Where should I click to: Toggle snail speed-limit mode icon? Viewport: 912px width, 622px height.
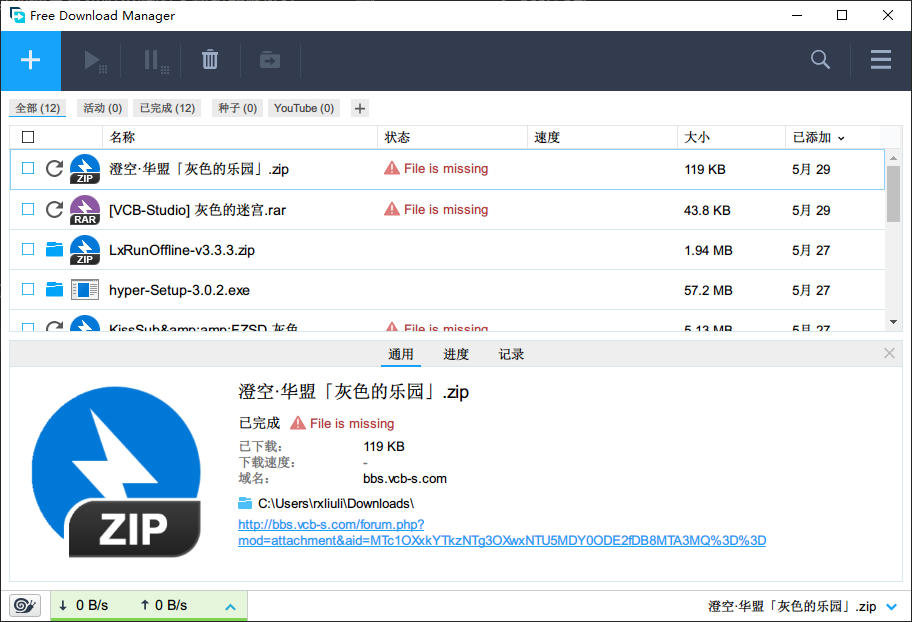click(x=25, y=606)
